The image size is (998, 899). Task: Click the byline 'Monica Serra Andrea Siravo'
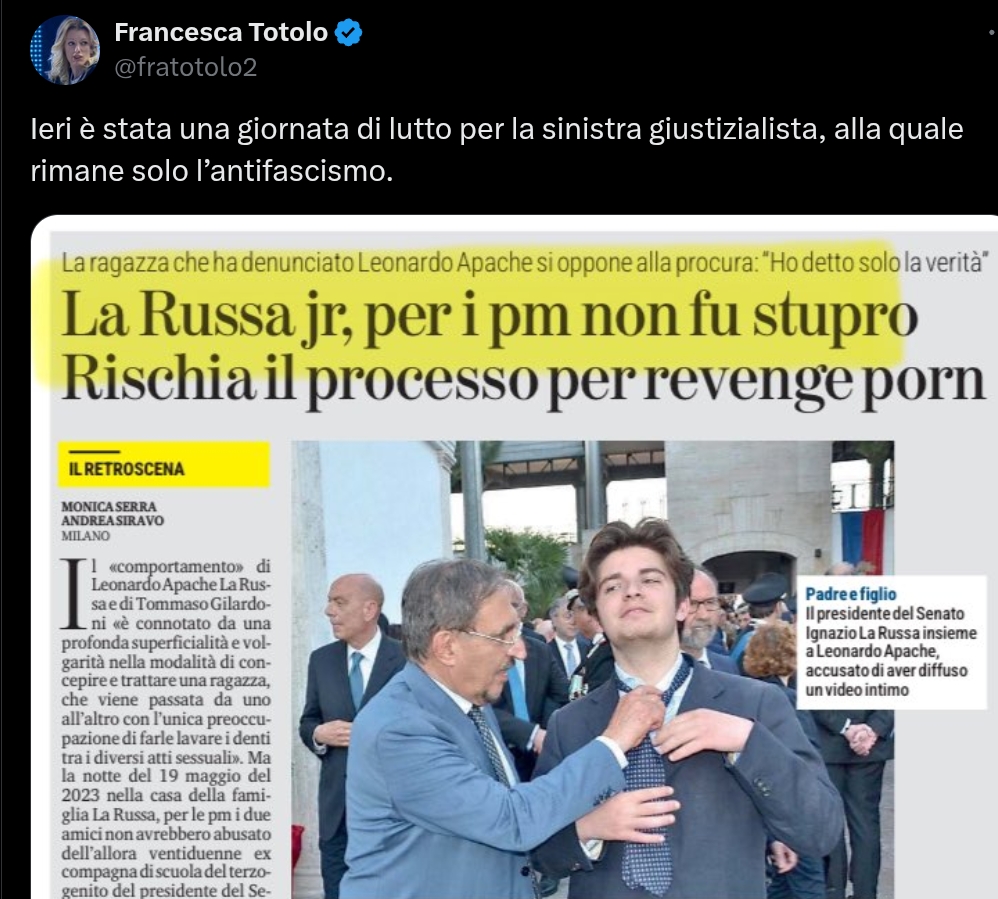112,514
